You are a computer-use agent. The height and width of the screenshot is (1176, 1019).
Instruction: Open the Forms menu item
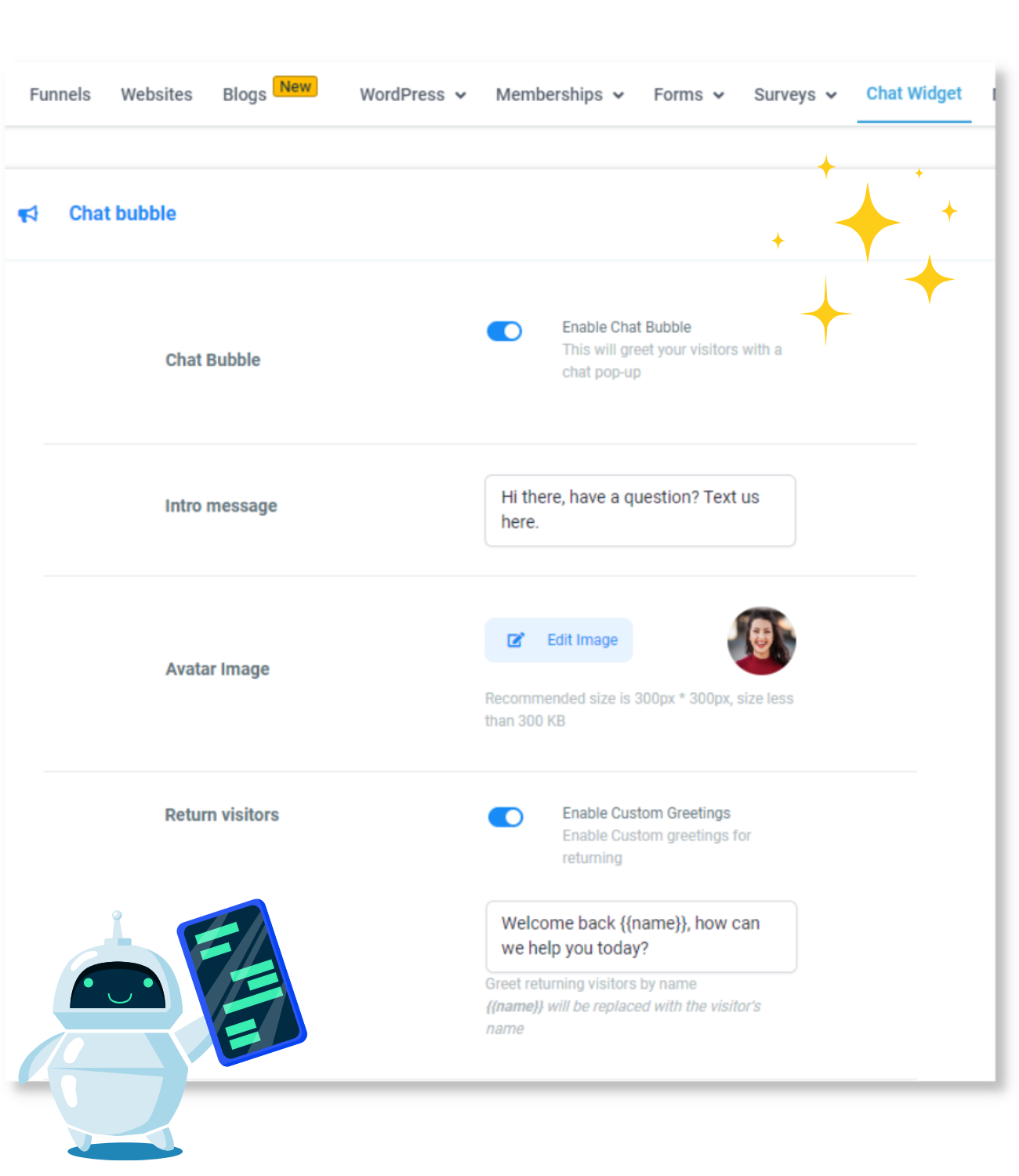click(678, 95)
